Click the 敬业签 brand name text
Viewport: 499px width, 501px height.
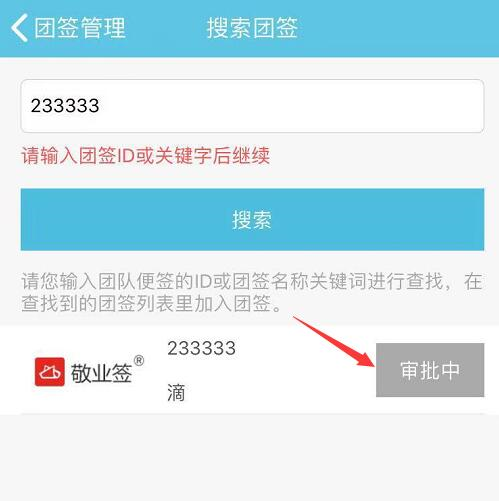(x=101, y=373)
